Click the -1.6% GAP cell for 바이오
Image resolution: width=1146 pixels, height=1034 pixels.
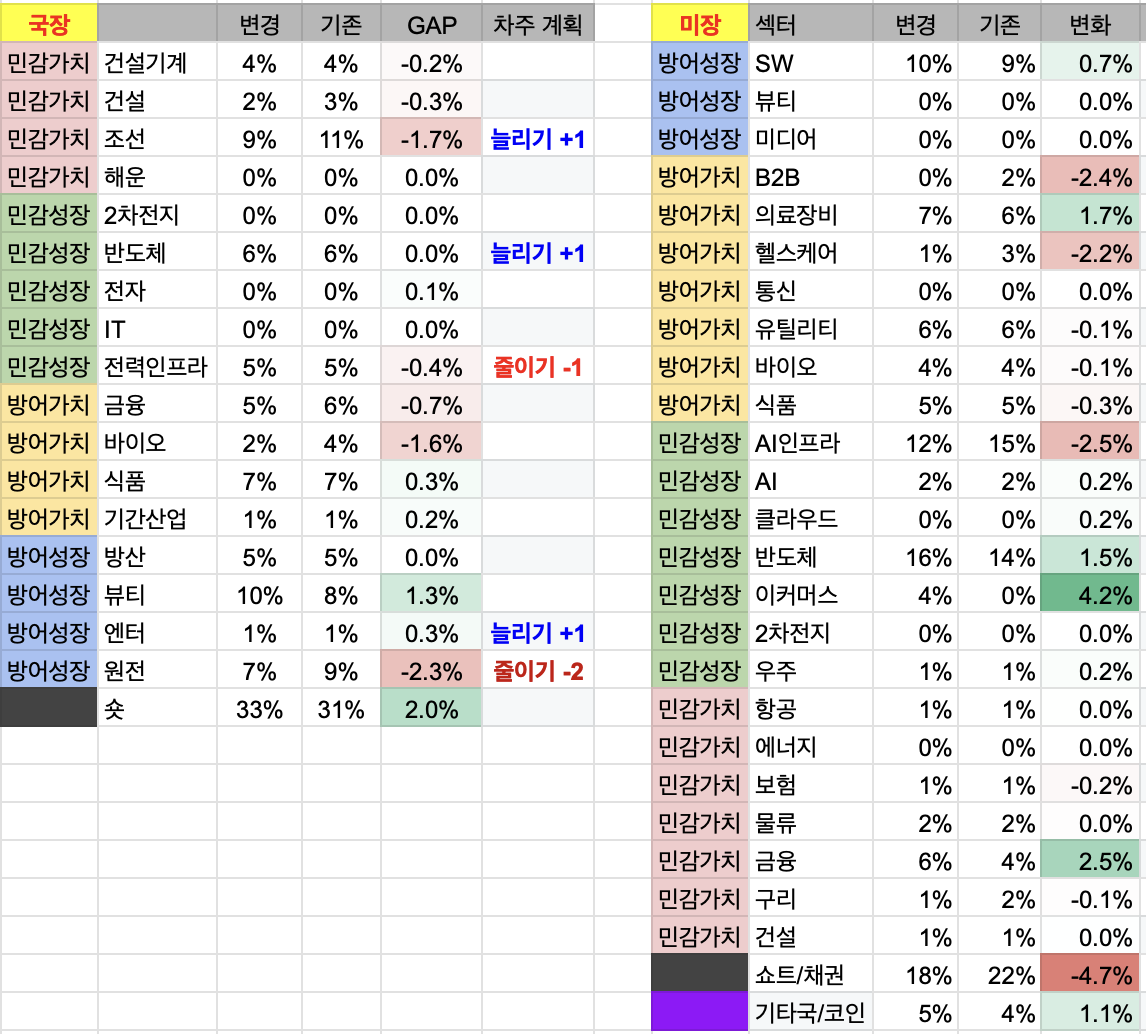[431, 442]
